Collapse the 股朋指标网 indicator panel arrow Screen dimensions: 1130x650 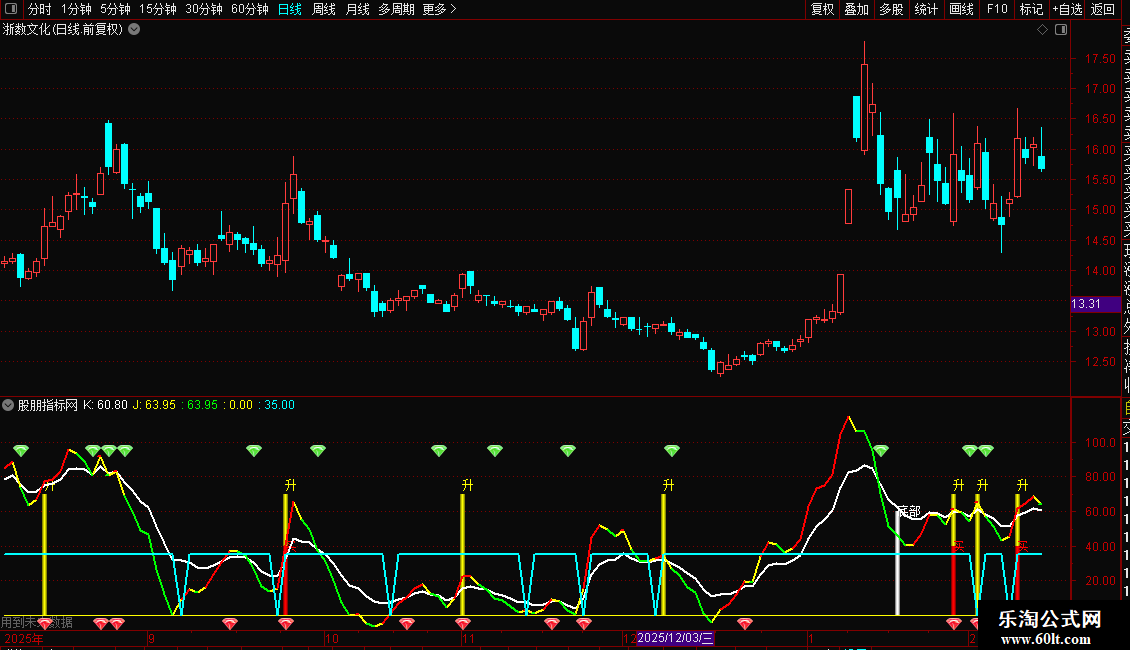8,405
